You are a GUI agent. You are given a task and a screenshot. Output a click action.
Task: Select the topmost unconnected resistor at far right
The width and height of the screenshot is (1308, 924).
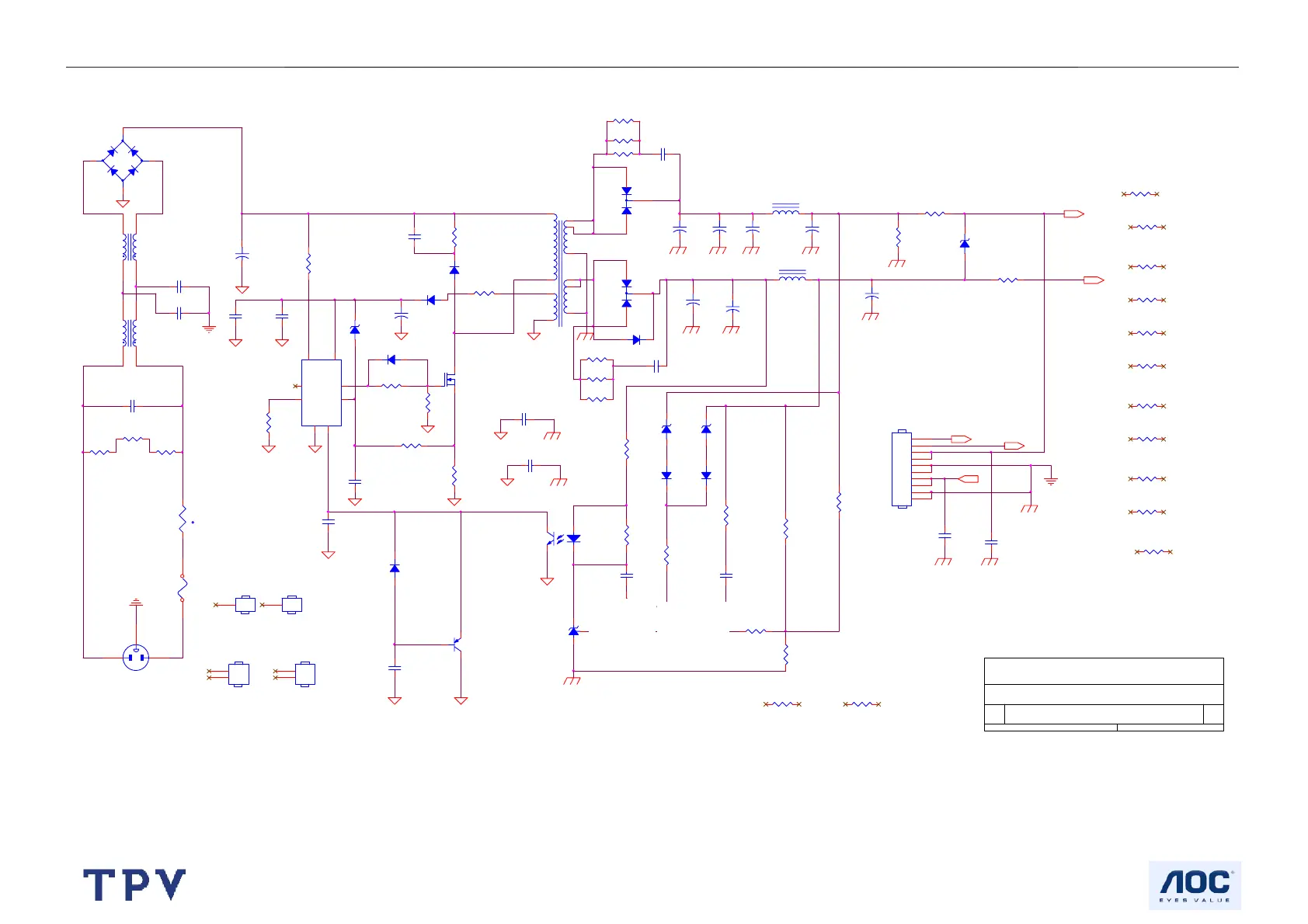pos(1140,194)
